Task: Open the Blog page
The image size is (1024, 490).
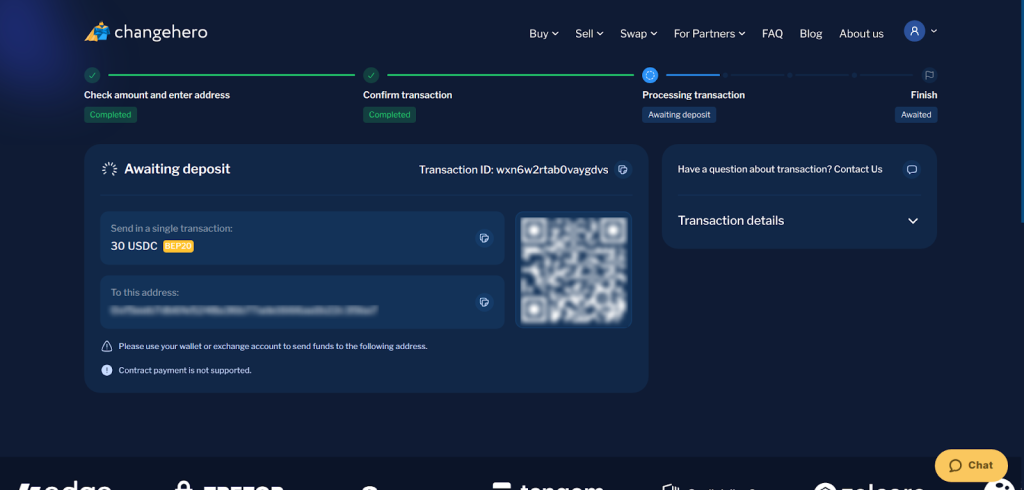Action: coord(811,33)
